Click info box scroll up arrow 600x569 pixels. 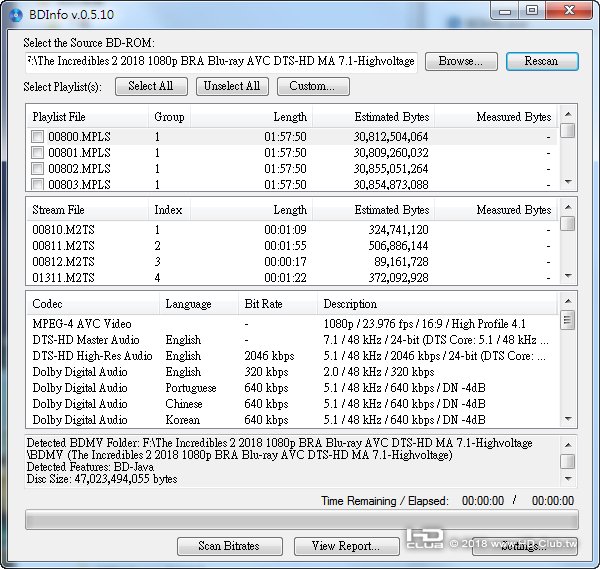568,445
